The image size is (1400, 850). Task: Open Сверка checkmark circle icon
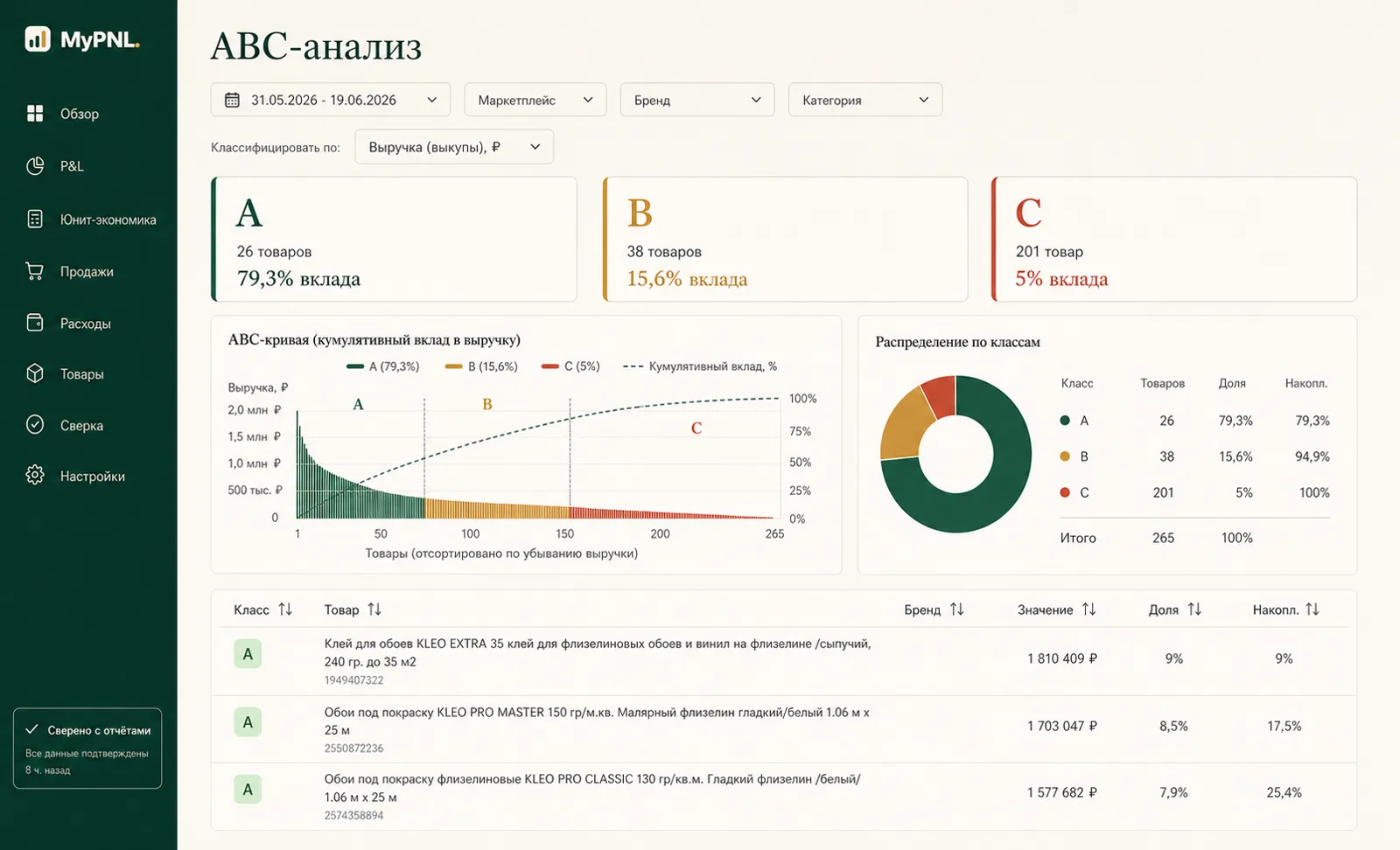click(x=35, y=425)
